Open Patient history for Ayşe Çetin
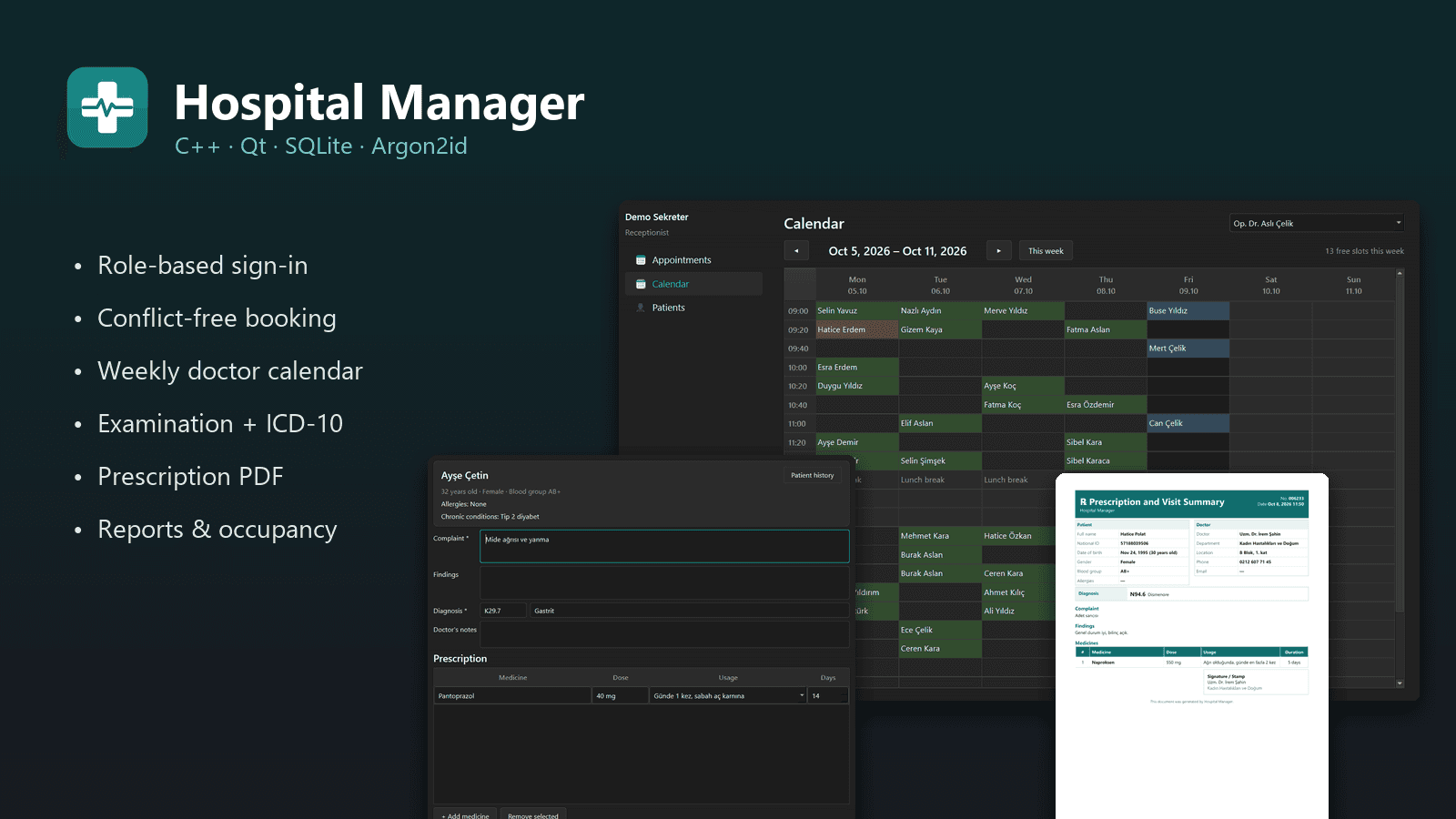This screenshot has height=819, width=1456. tap(812, 475)
